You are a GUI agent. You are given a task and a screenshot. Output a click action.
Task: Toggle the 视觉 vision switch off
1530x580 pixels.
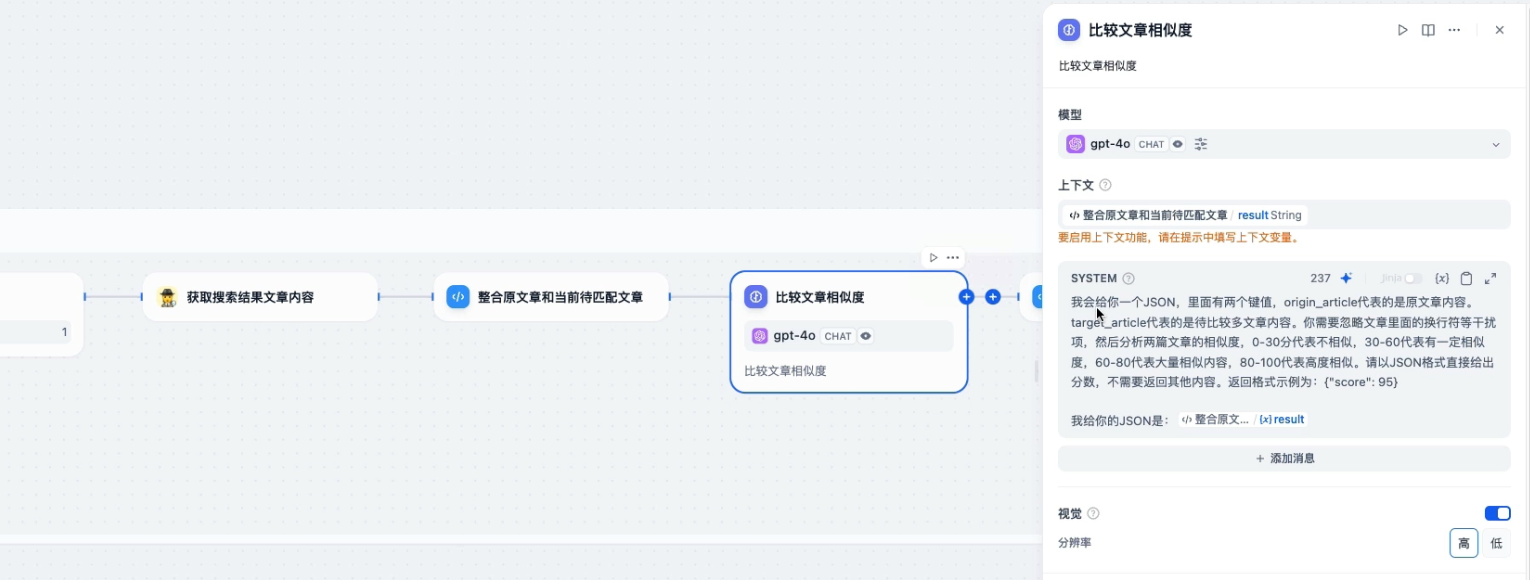coord(1497,513)
